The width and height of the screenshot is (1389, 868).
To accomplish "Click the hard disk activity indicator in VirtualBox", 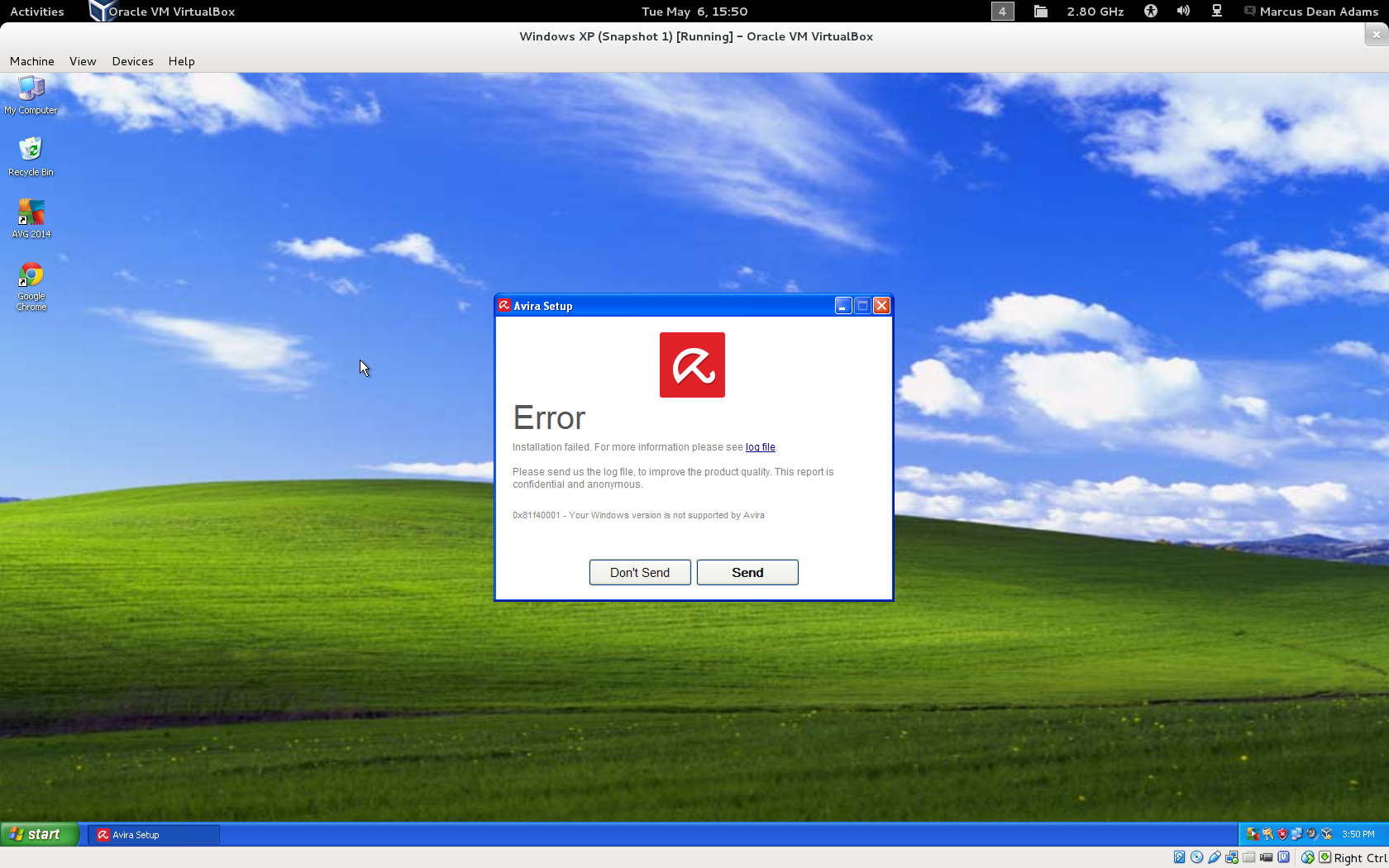I will point(1180,857).
